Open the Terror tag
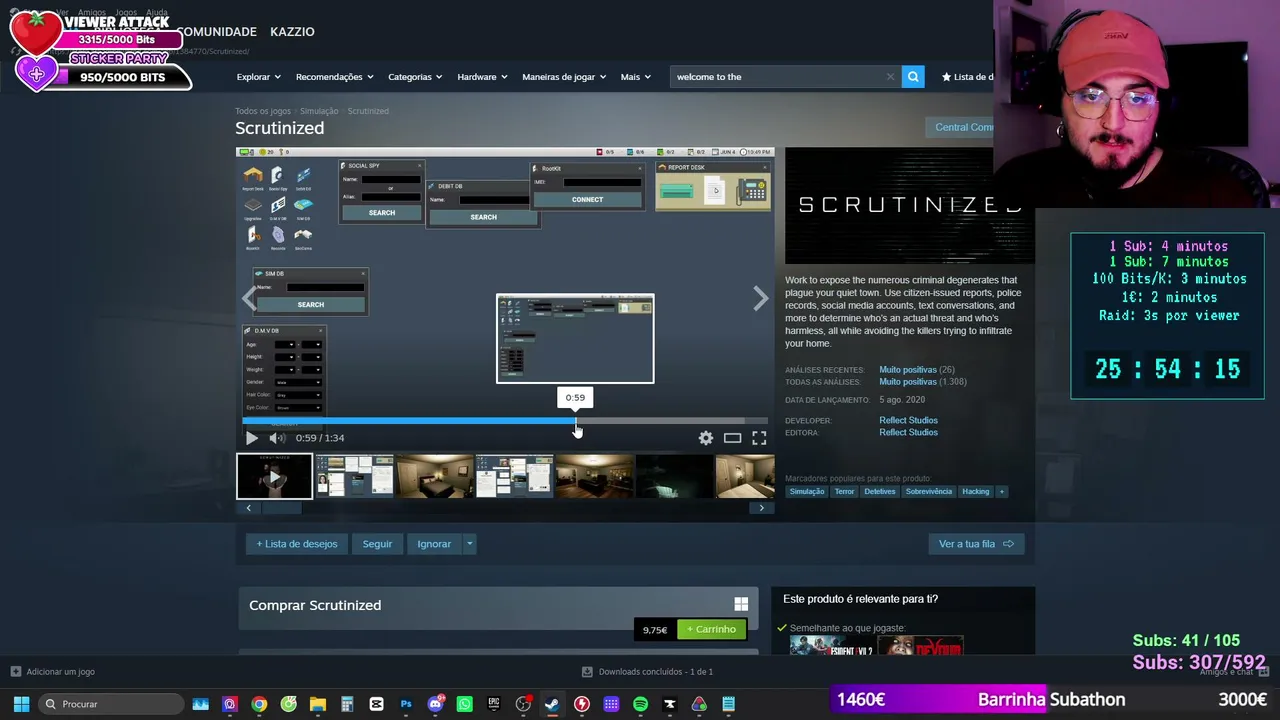The image size is (1280, 720). pos(845,492)
